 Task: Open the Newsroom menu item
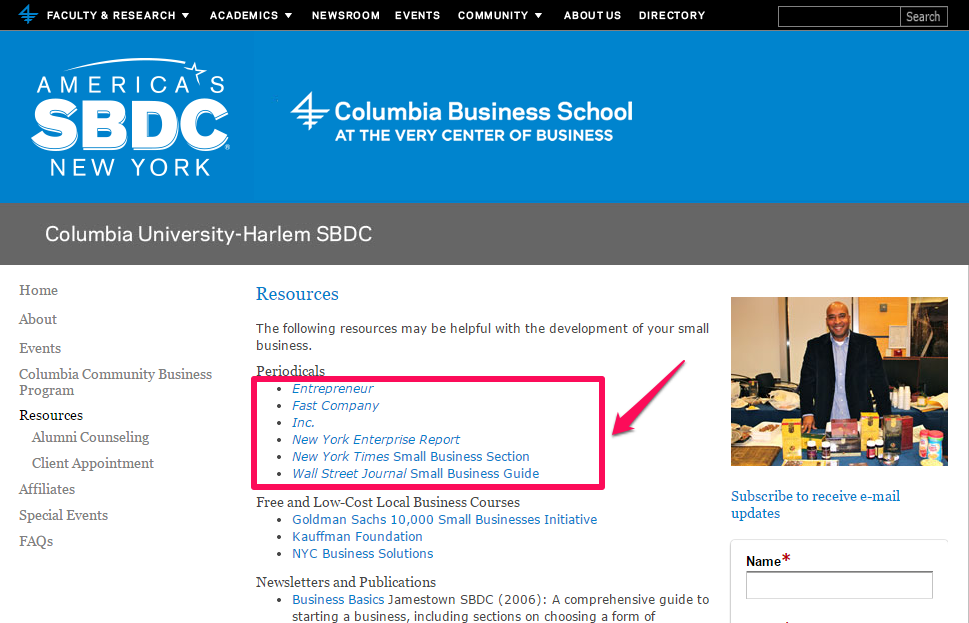pyautogui.click(x=345, y=15)
